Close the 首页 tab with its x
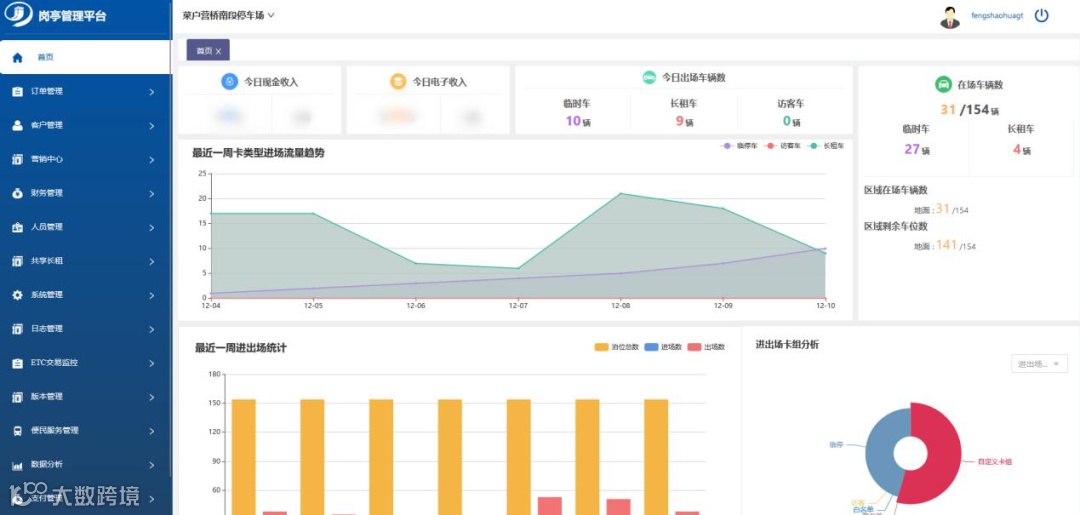Viewport: 1080px width, 515px height. click(x=218, y=52)
